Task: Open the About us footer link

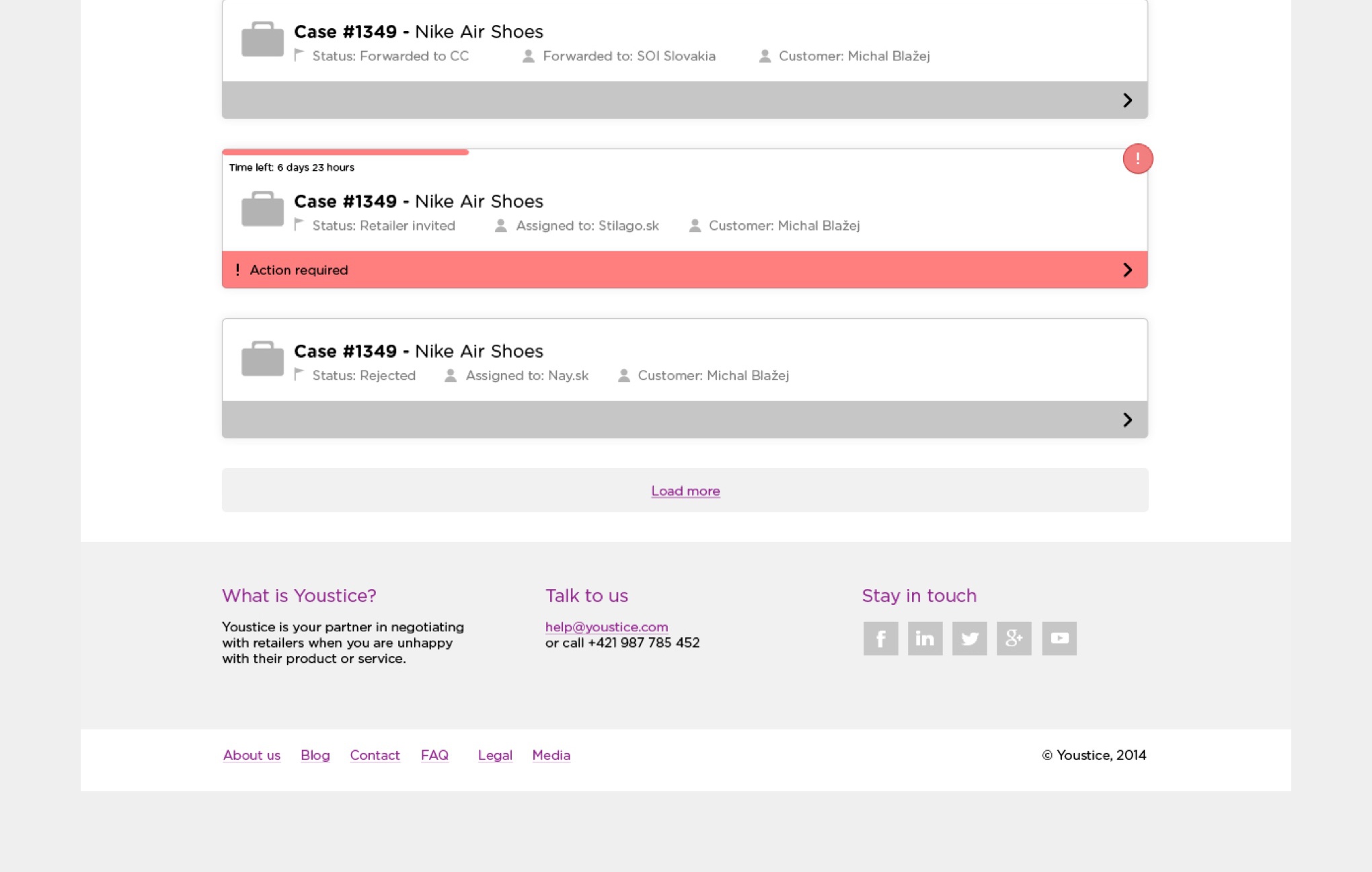Action: pyautogui.click(x=252, y=755)
